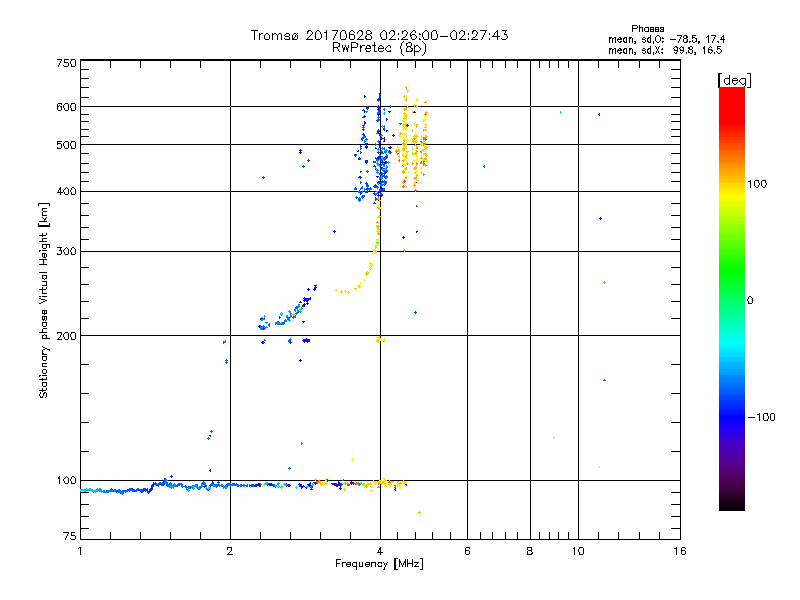Click the y-axis tick label '200'
The width and height of the screenshot is (800, 600).
coord(67,336)
